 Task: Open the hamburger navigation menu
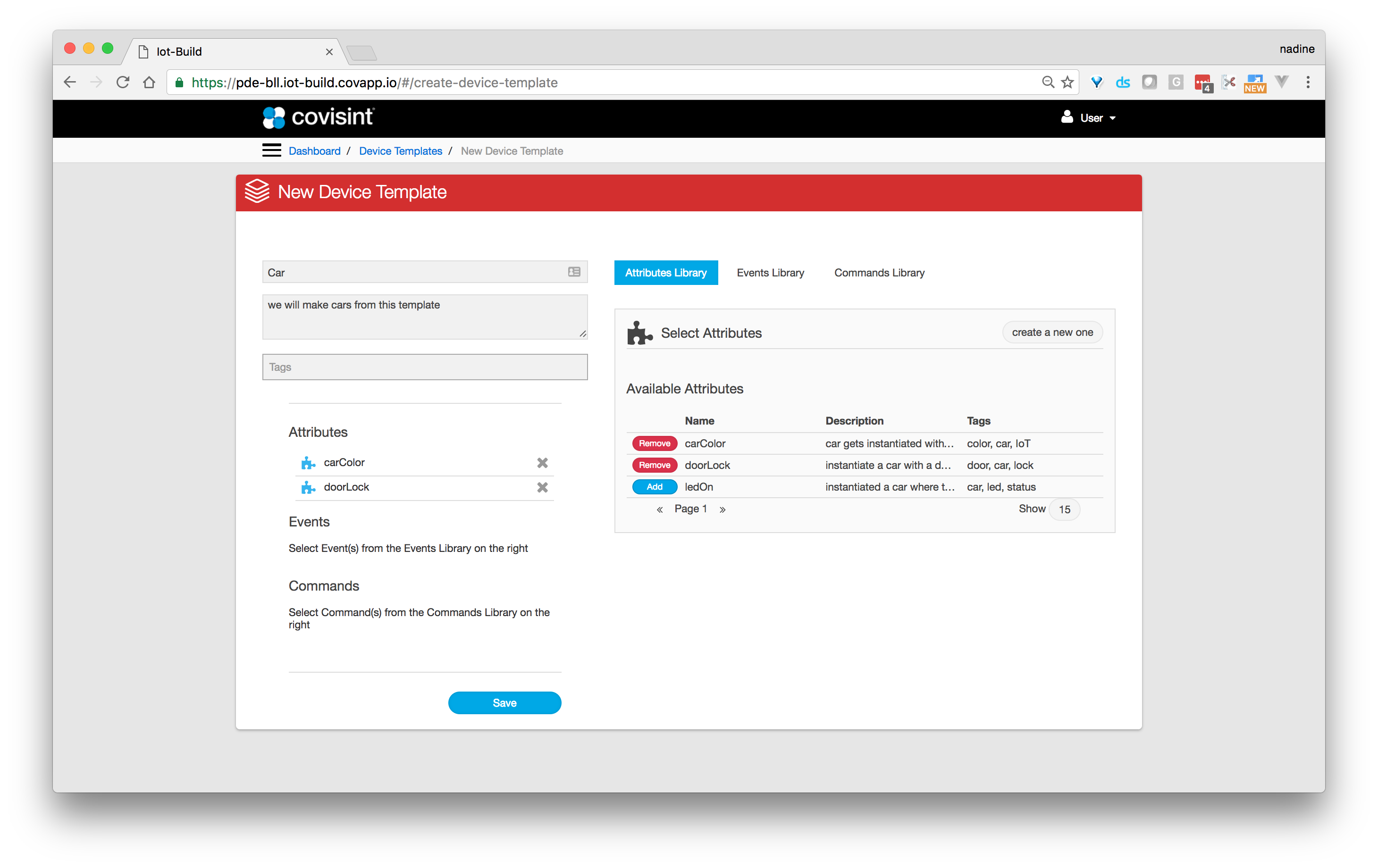pos(271,150)
